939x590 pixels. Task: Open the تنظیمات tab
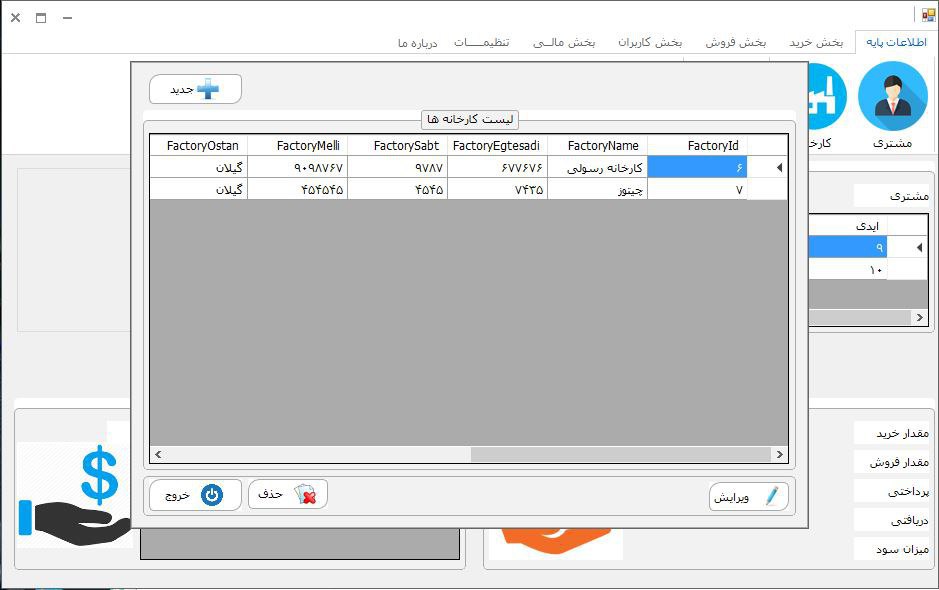[481, 42]
